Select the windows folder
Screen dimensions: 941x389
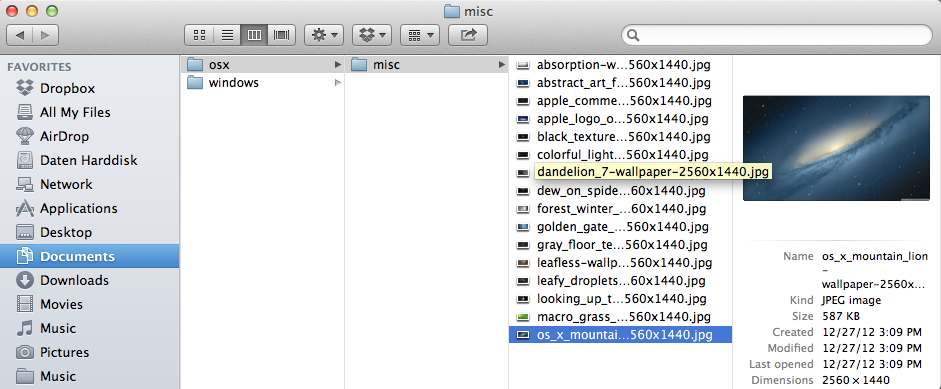point(262,82)
